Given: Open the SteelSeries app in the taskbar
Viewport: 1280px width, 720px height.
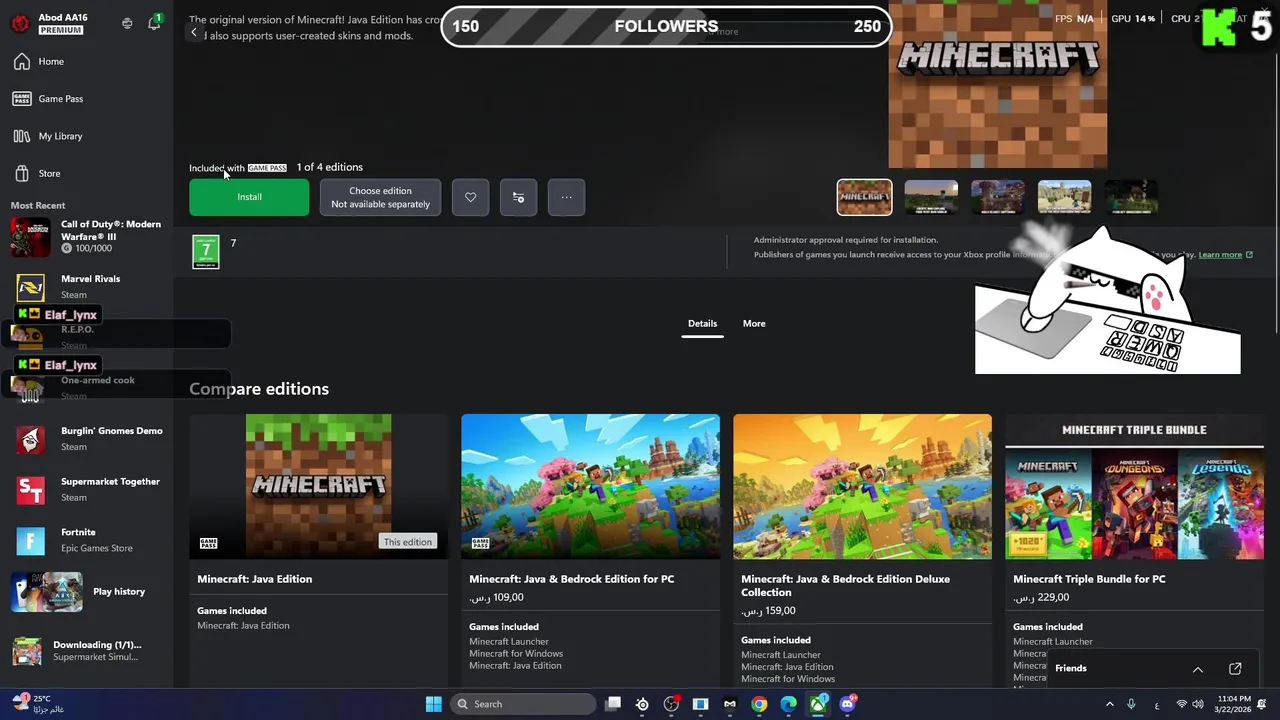Looking at the screenshot, I should pyautogui.click(x=642, y=704).
